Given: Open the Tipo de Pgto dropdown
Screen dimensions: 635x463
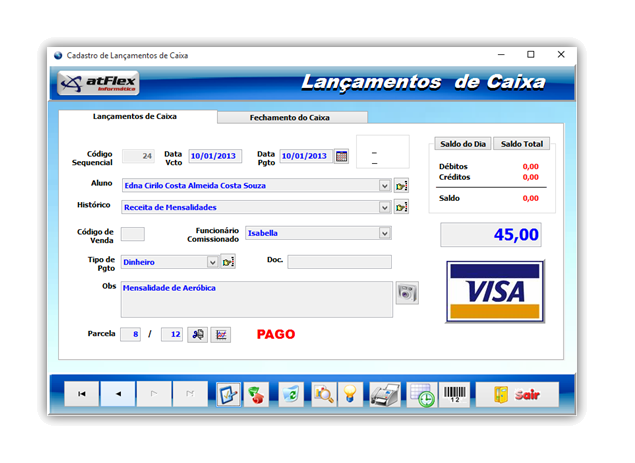Looking at the screenshot, I should point(212,262).
